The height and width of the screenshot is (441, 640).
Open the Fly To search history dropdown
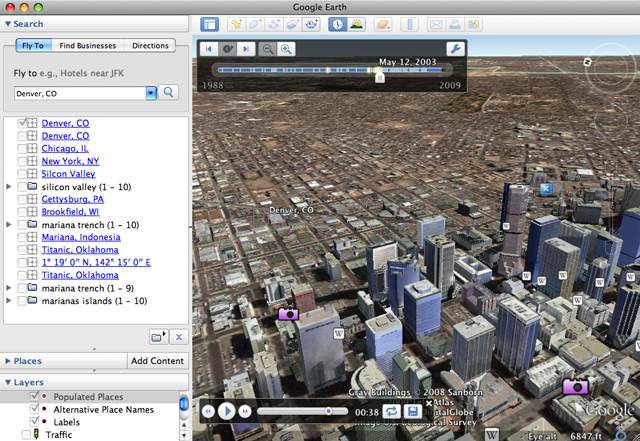coord(151,93)
